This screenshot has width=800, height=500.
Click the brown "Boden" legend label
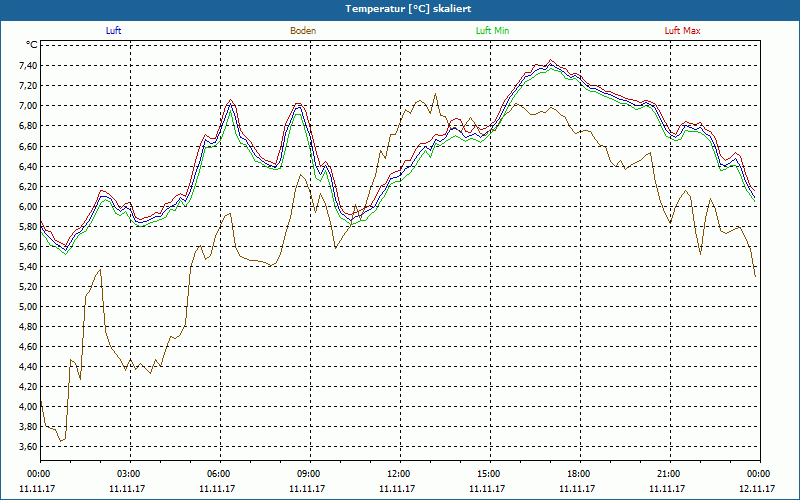[303, 31]
